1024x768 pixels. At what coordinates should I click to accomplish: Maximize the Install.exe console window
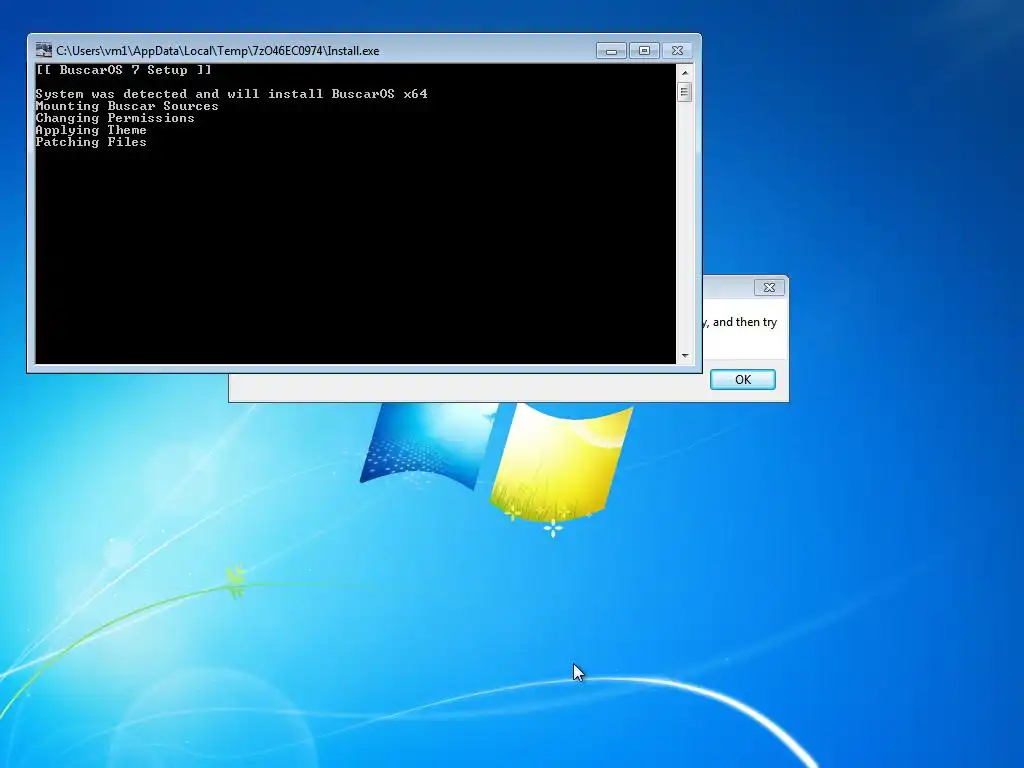click(x=644, y=50)
